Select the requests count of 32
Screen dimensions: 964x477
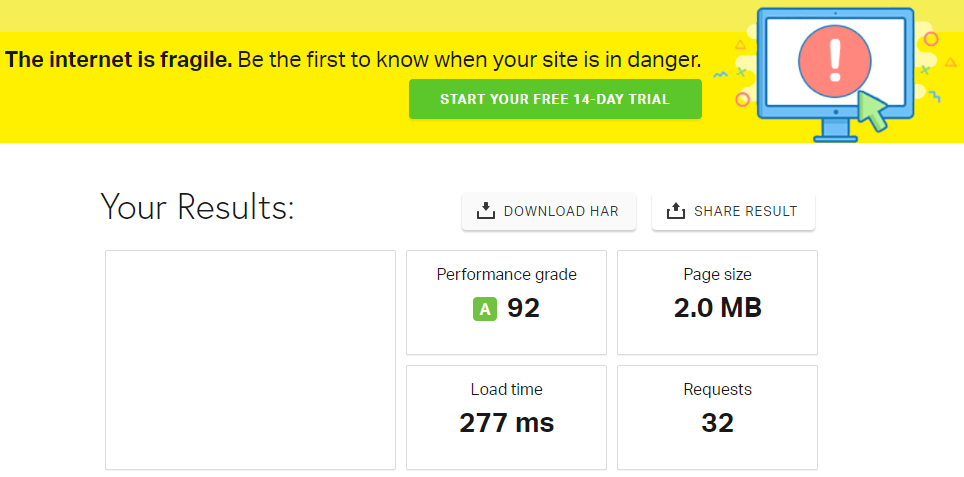point(717,423)
